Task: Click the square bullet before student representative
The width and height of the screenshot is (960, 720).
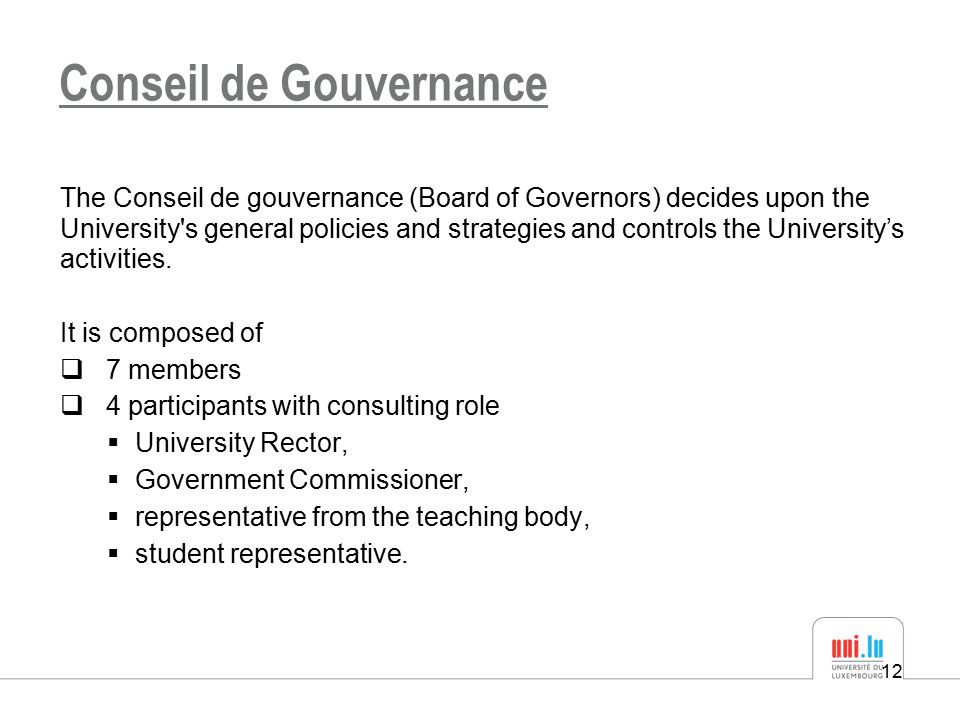Action: 113,553
